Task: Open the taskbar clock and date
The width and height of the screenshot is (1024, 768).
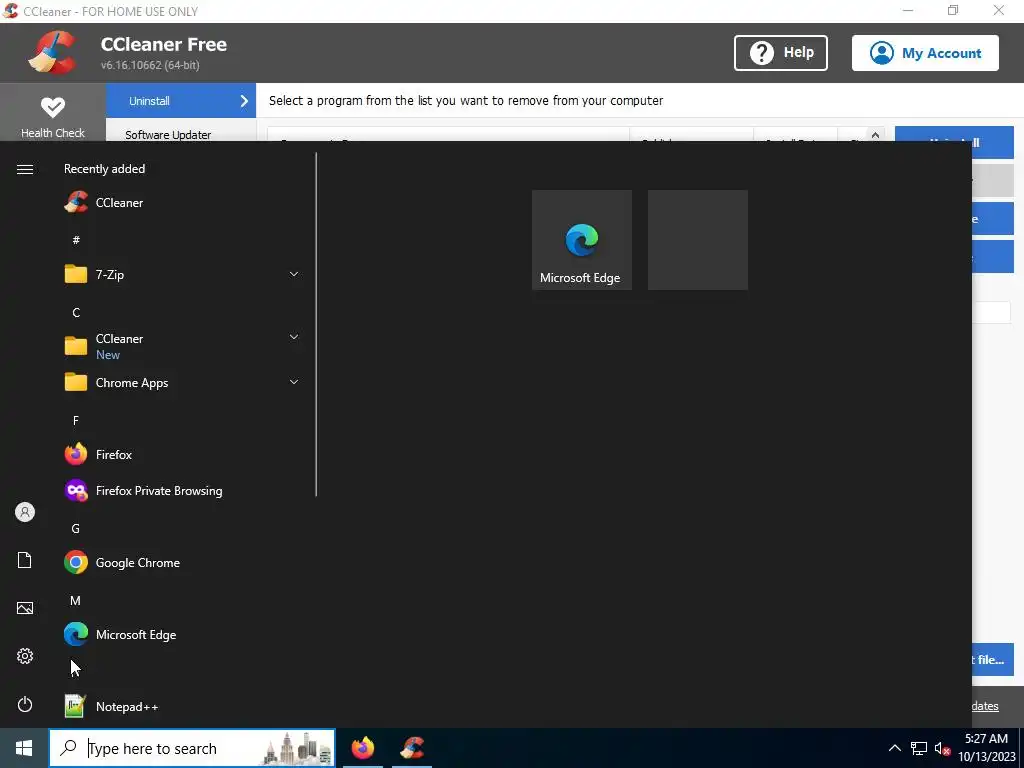Action: point(987,748)
